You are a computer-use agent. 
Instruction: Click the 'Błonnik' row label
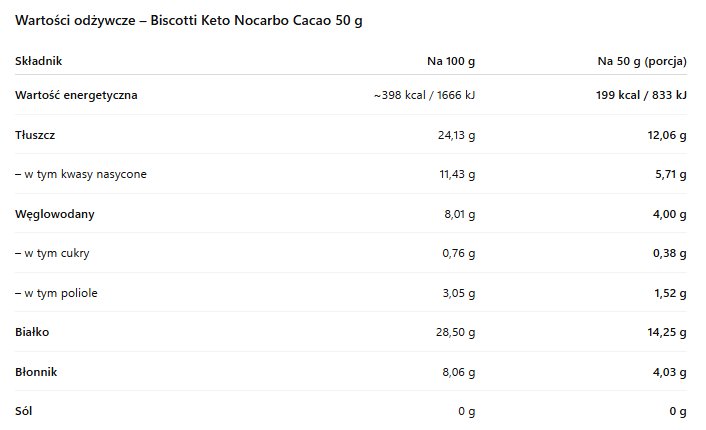pos(36,372)
